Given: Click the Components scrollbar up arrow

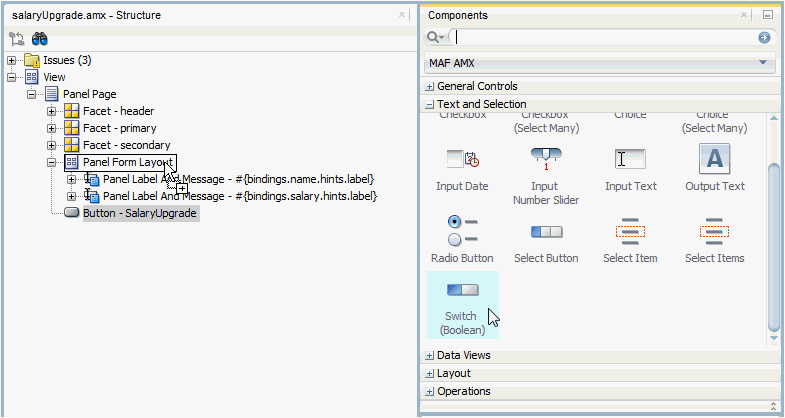Looking at the screenshot, I should pyautogui.click(x=774, y=119).
